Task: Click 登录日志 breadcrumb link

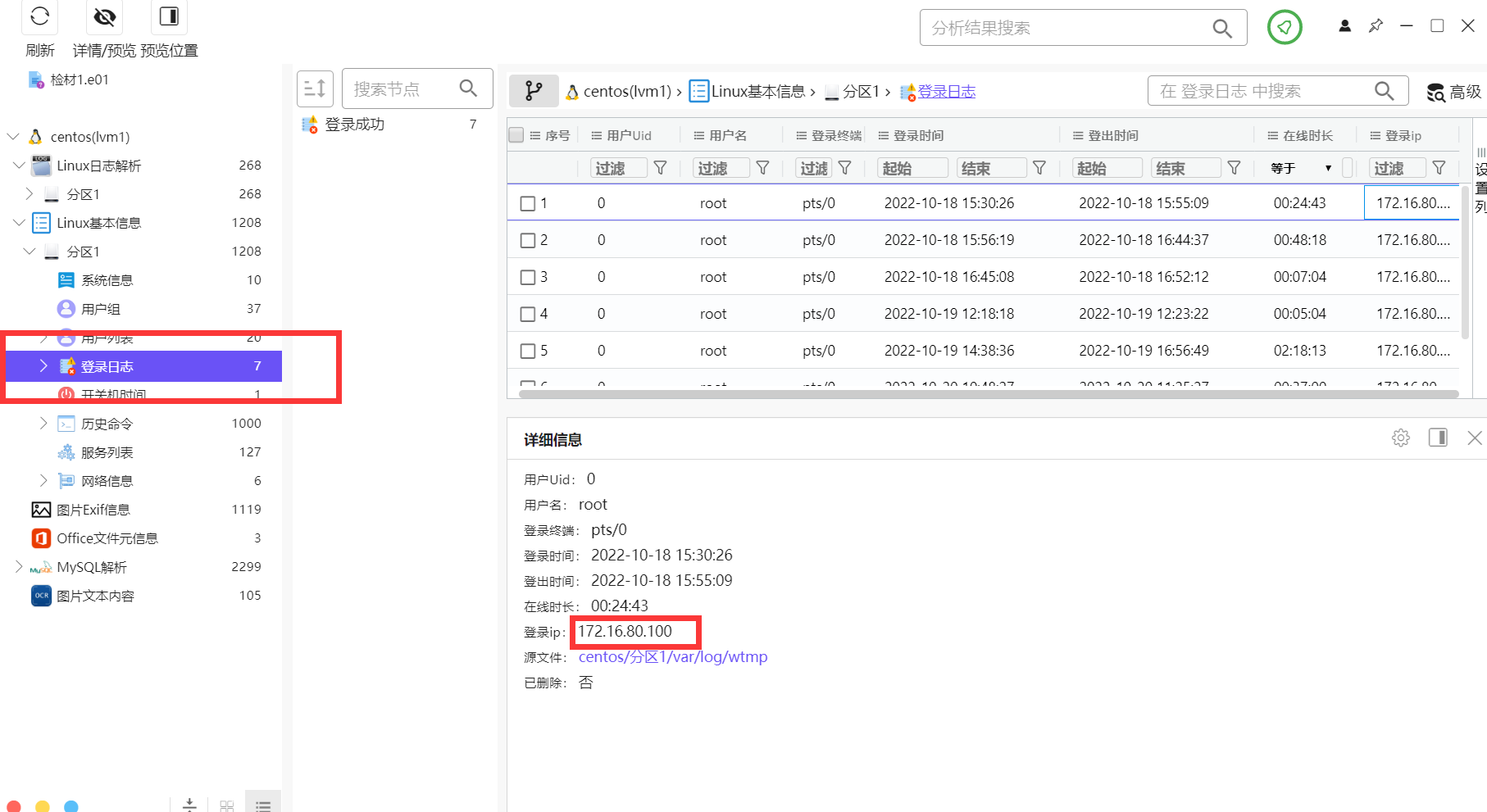Action: coord(947,92)
